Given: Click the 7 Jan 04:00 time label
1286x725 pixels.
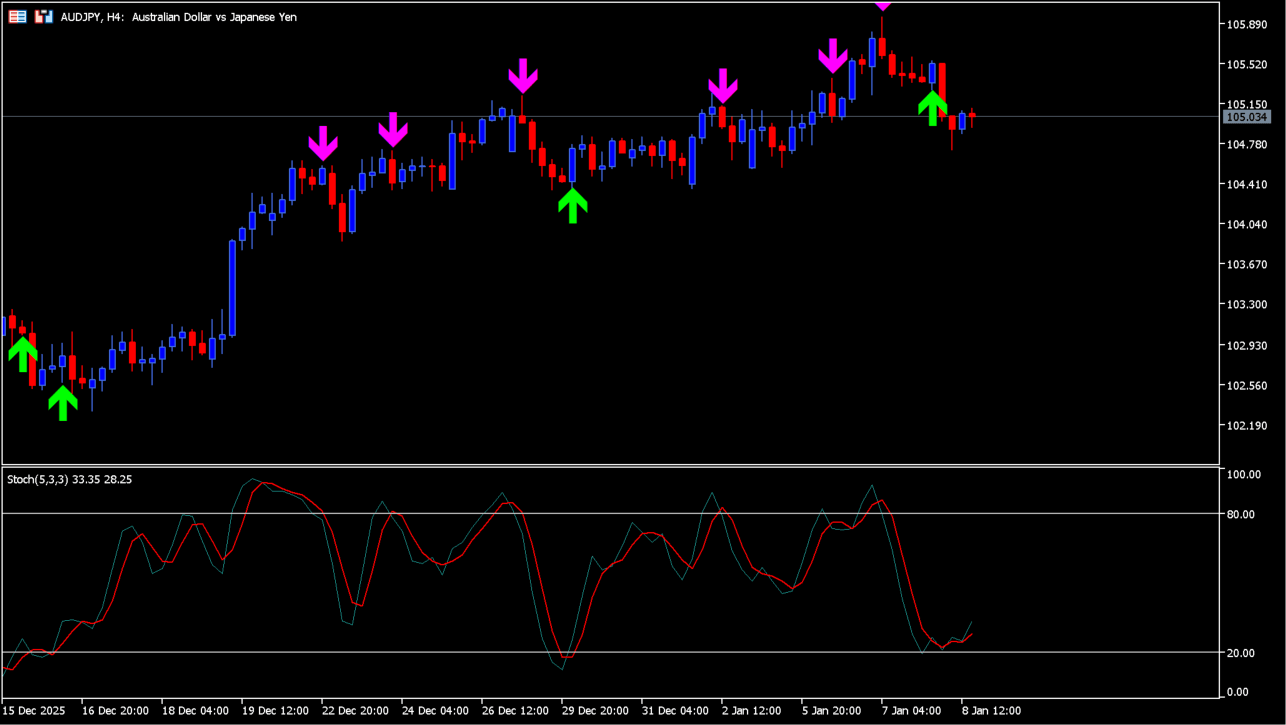Looking at the screenshot, I should coord(910,711).
